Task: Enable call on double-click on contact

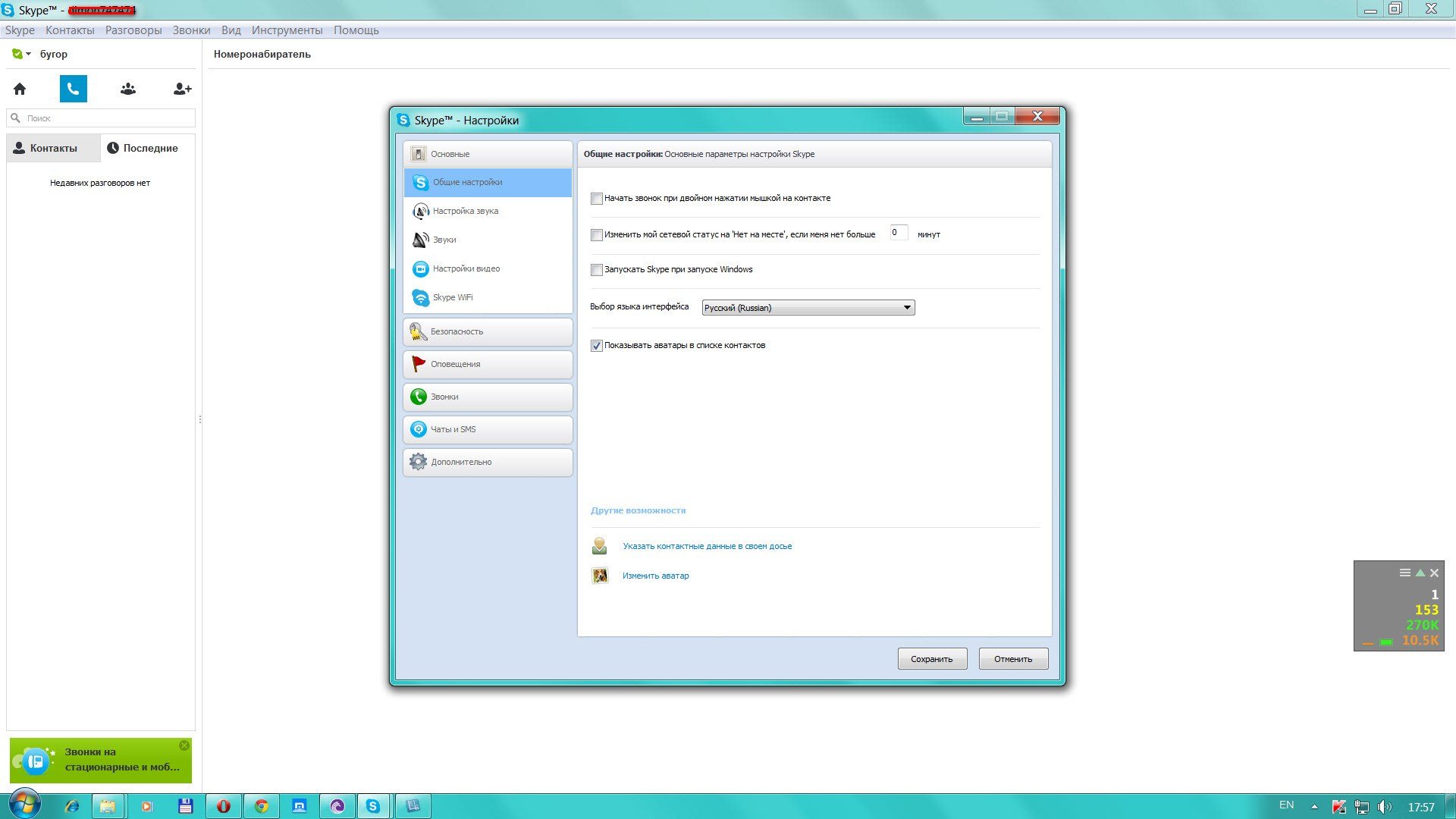Action: coord(597,199)
